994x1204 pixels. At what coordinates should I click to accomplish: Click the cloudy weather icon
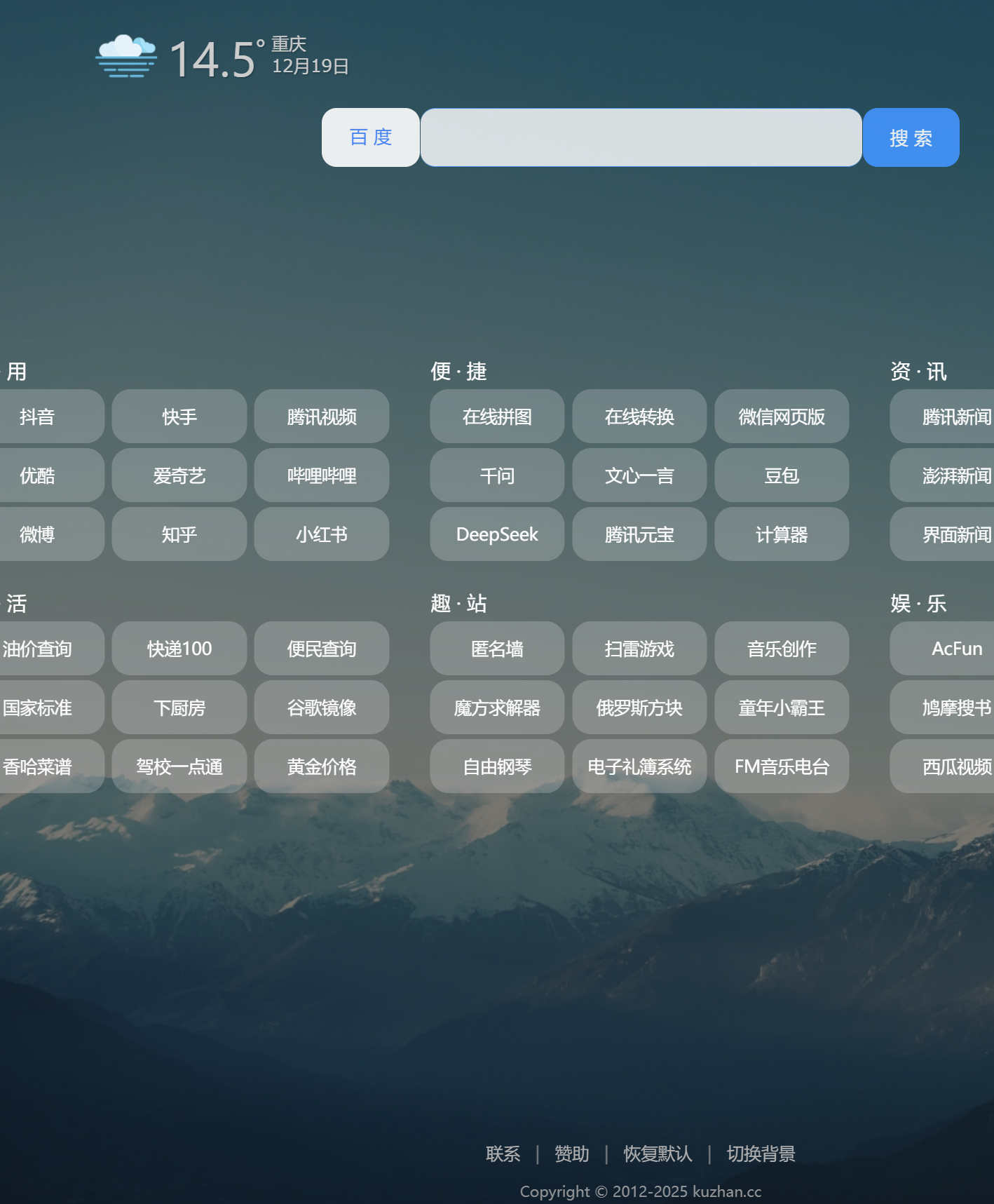[x=126, y=56]
